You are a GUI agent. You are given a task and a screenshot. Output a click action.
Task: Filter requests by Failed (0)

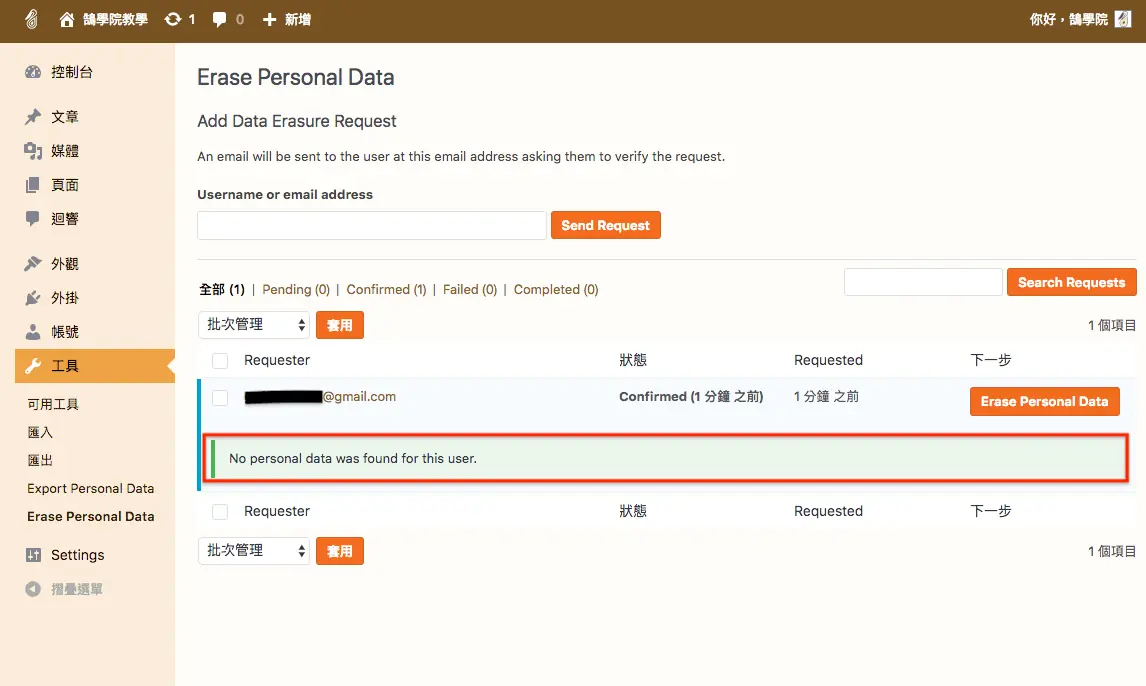(x=470, y=289)
